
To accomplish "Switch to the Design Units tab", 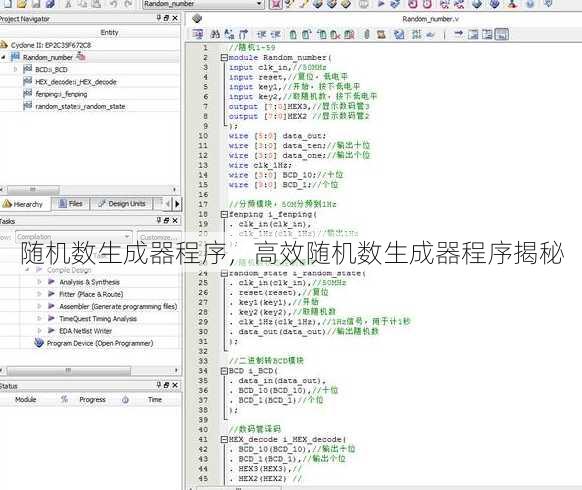I will pyautogui.click(x=122, y=204).
